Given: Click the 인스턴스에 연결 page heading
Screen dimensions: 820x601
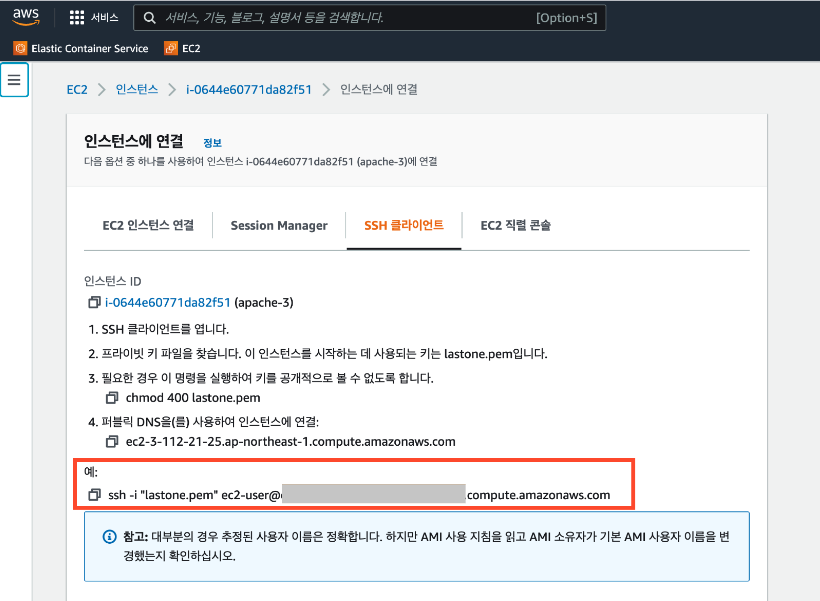Looking at the screenshot, I should (134, 141).
